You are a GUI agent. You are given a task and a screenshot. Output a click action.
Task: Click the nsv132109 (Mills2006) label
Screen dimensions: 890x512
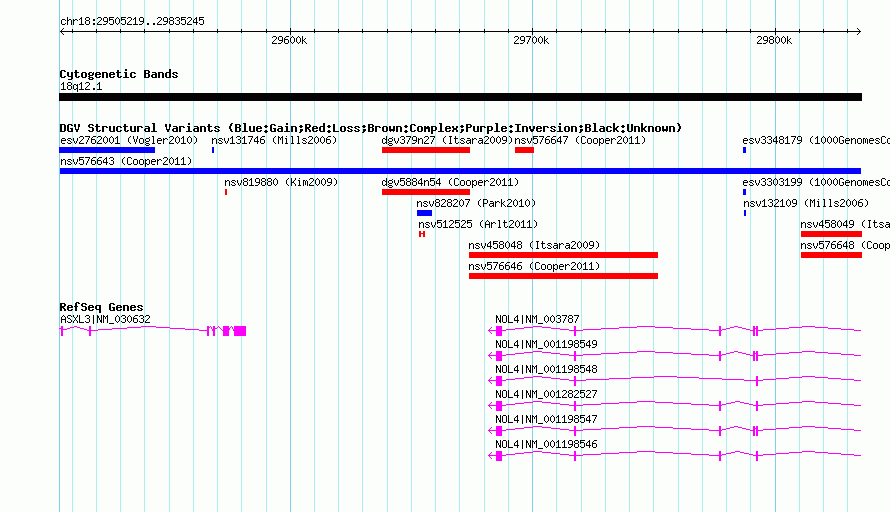pos(806,203)
